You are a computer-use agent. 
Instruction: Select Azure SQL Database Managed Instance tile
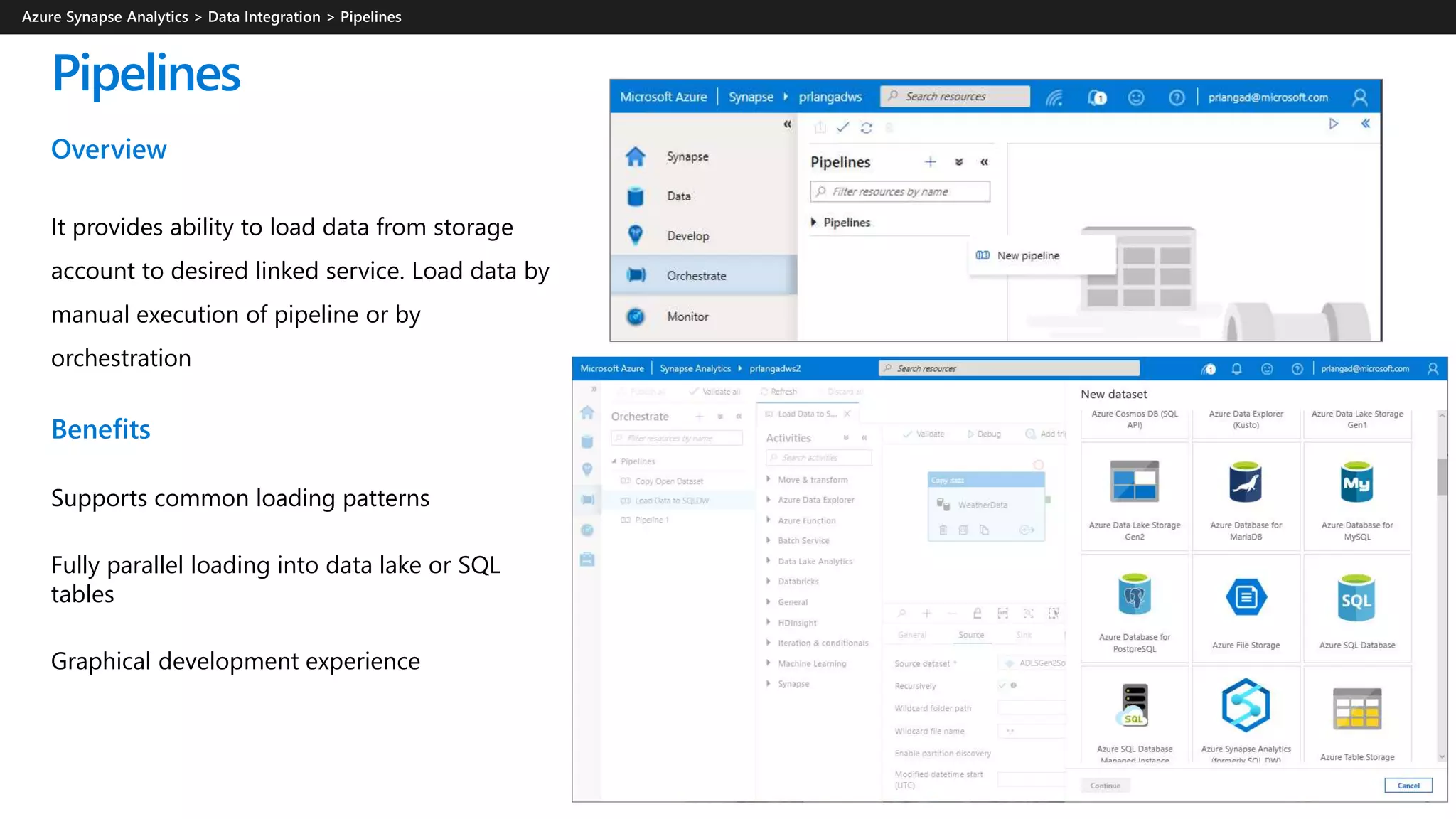[x=1135, y=715]
